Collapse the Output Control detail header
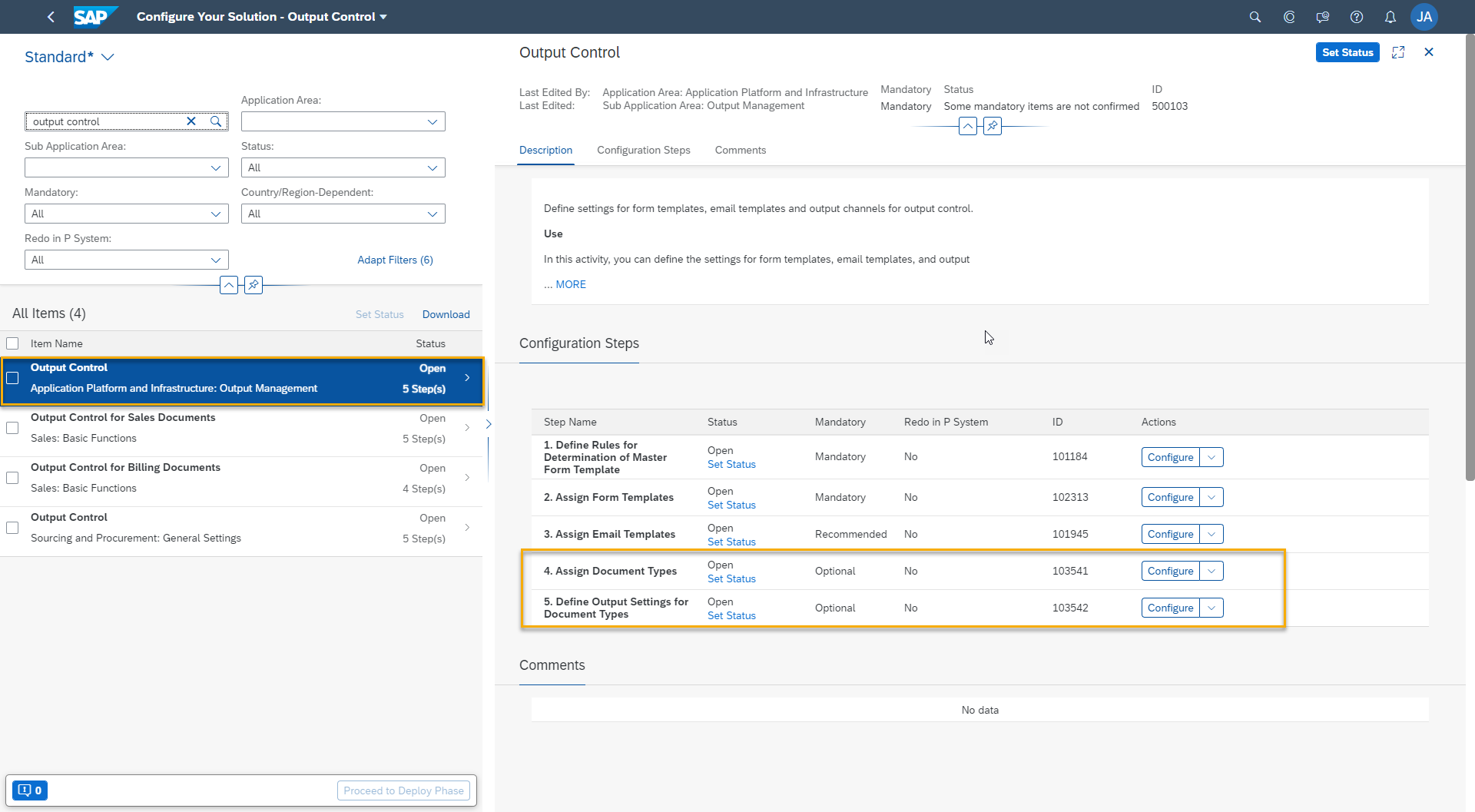The height and width of the screenshot is (812, 1475). point(968,126)
